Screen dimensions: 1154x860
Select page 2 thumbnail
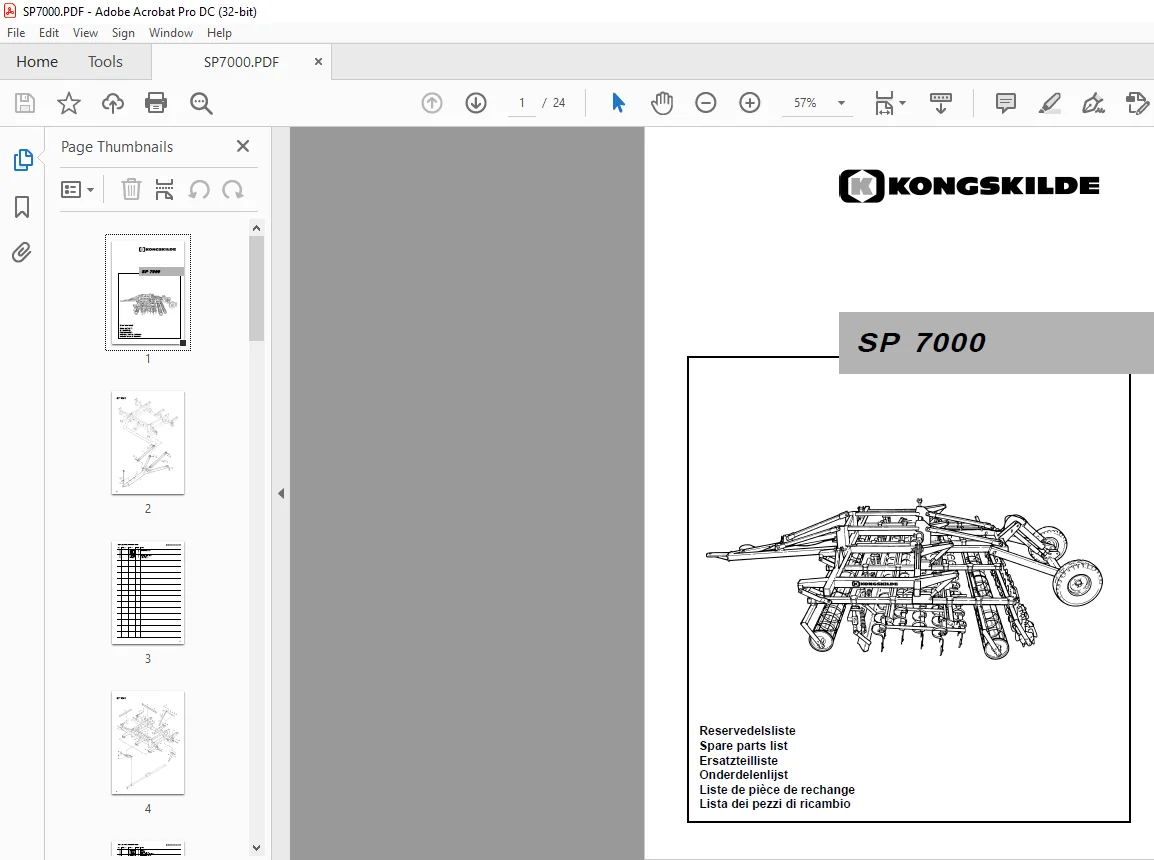pyautogui.click(x=148, y=443)
